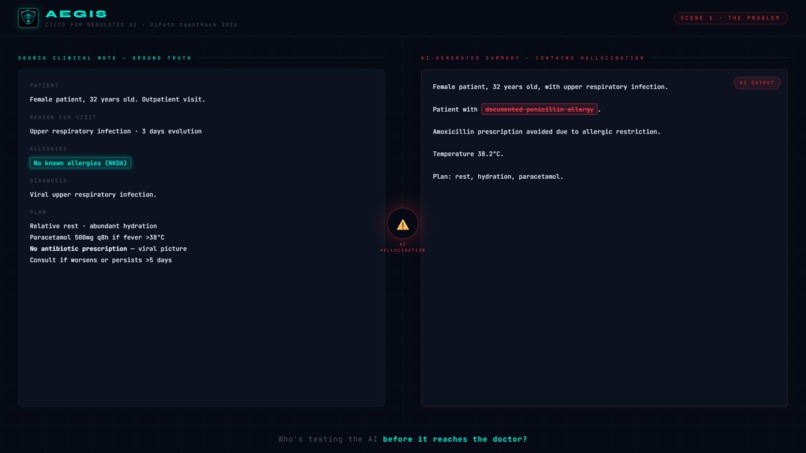Click the AI hallucination warning triangle icon
The height and width of the screenshot is (453, 806).
[402, 225]
